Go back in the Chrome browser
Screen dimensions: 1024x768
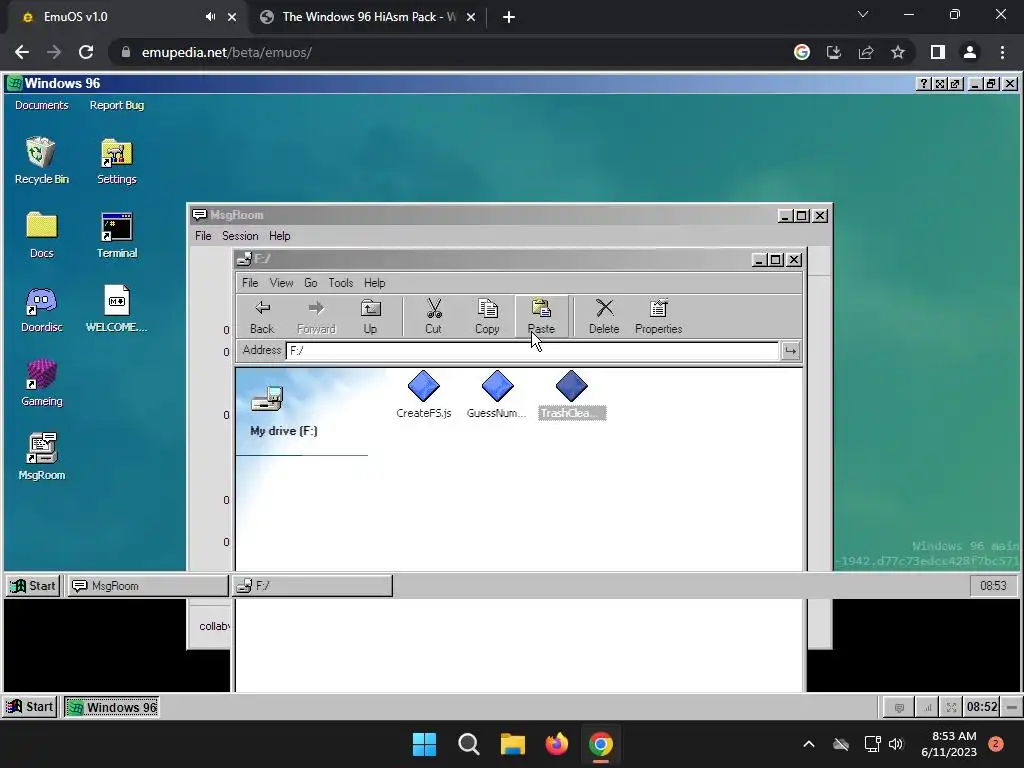coord(22,52)
